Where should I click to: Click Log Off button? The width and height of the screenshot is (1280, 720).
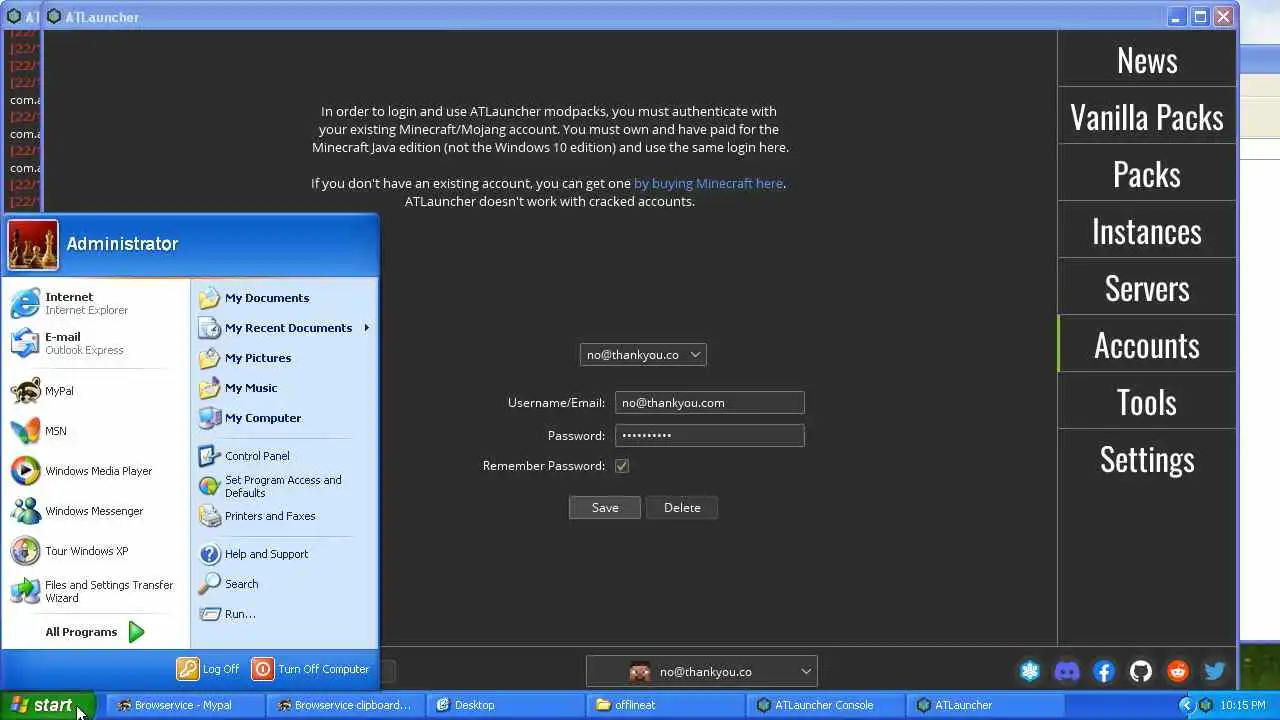point(209,669)
